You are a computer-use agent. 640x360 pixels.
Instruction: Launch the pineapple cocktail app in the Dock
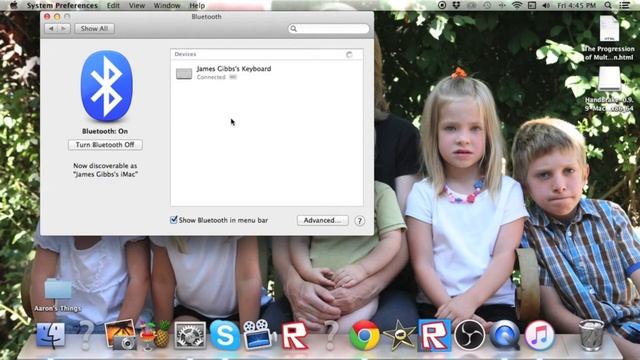155,335
